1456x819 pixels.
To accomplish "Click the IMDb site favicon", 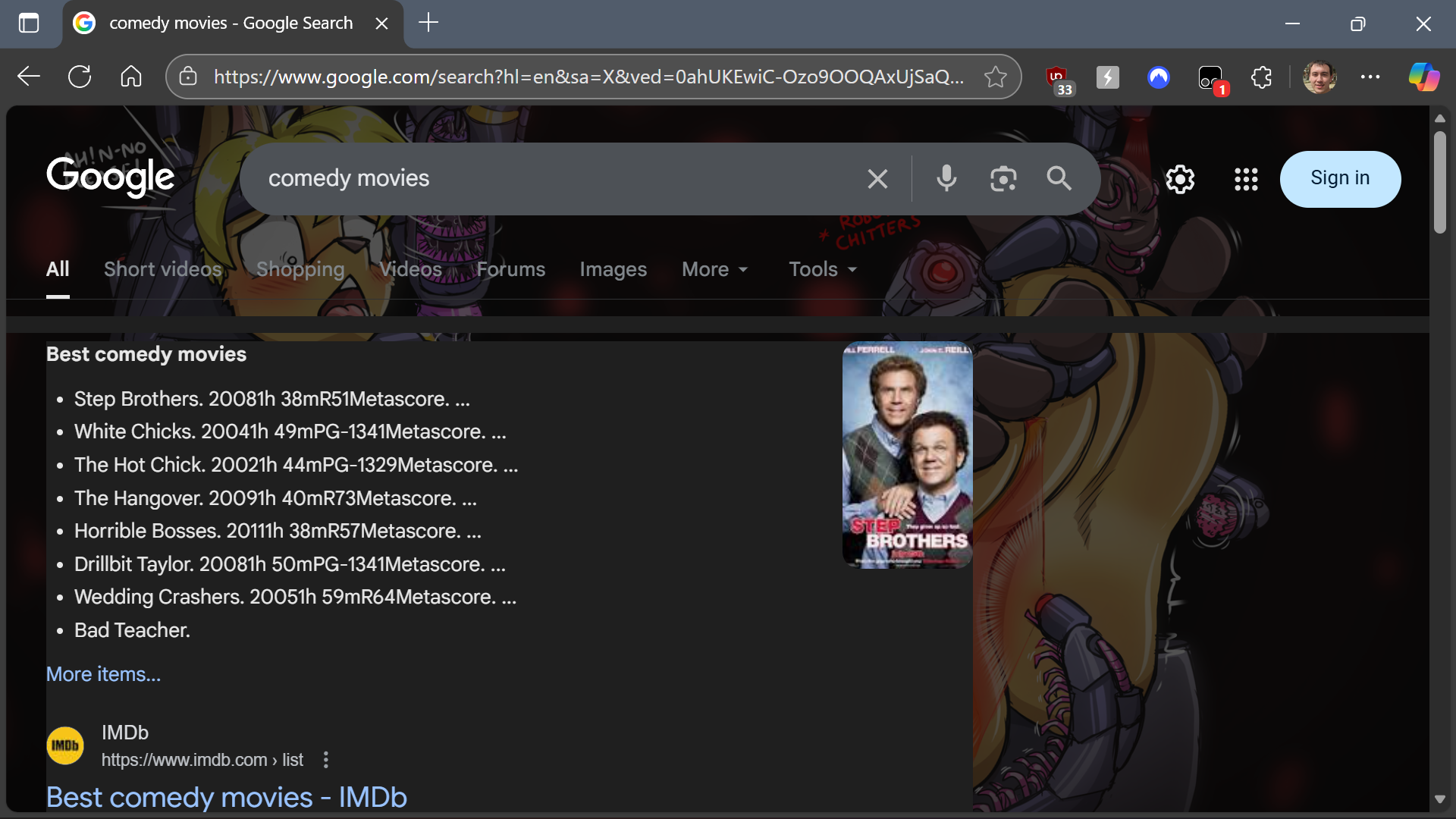I will click(x=65, y=746).
